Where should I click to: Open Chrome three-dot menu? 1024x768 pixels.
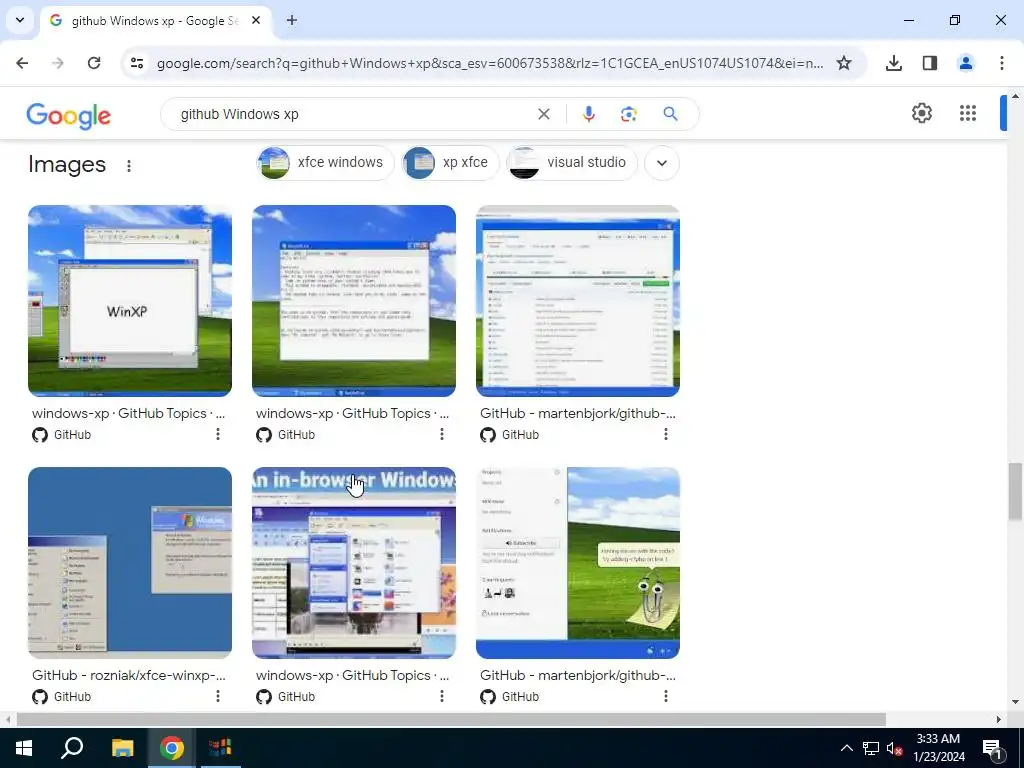tap(1002, 63)
